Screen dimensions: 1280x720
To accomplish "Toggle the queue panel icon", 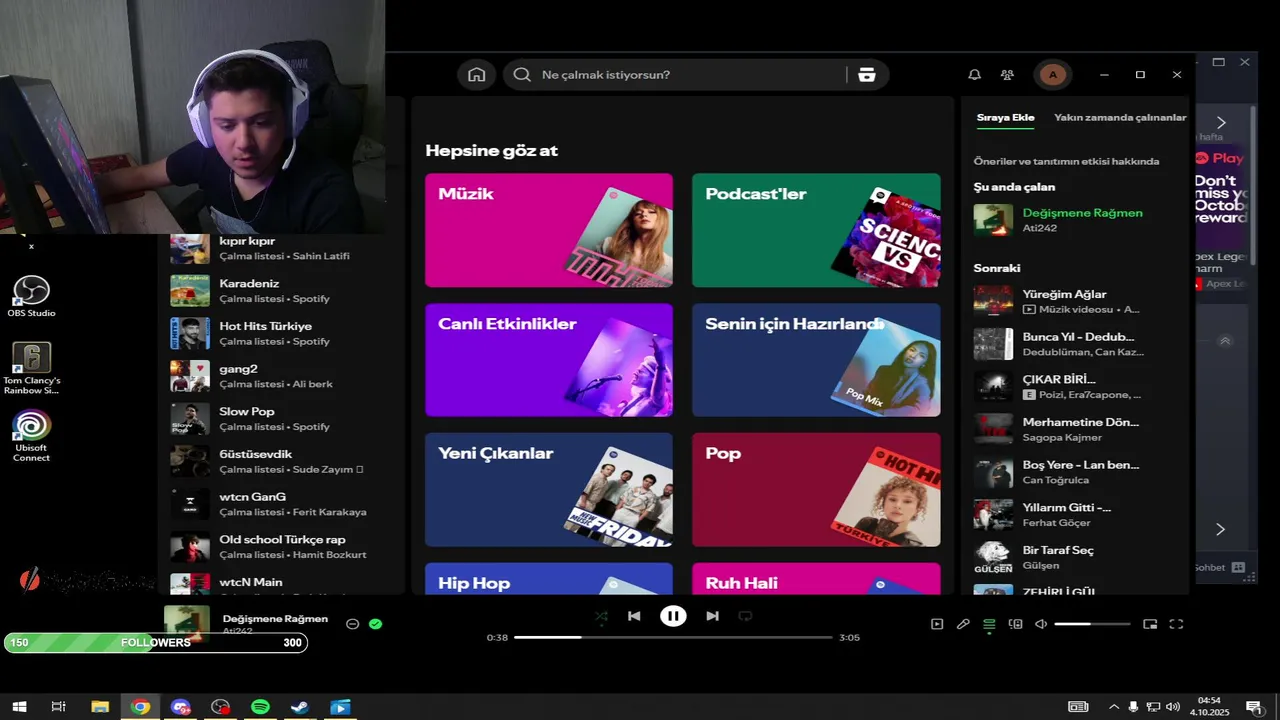I will (x=989, y=624).
